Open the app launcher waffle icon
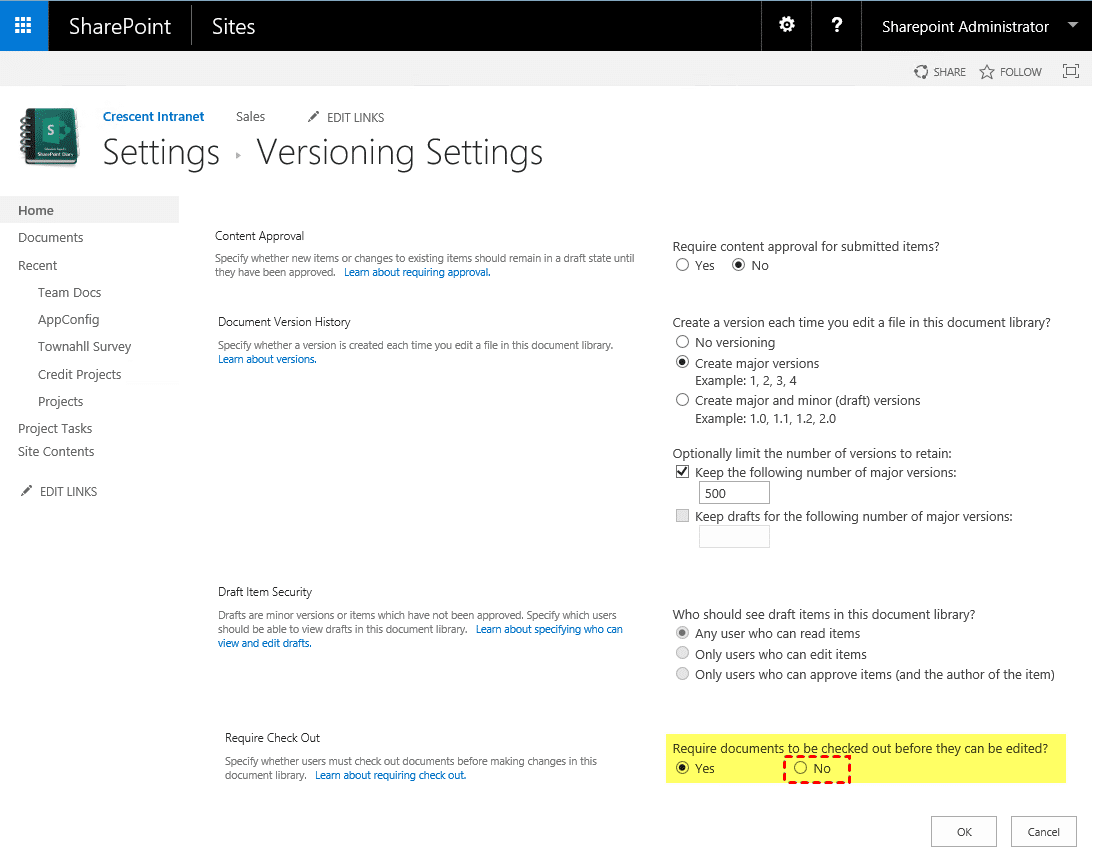This screenshot has height=860, width=1093. [x=24, y=26]
